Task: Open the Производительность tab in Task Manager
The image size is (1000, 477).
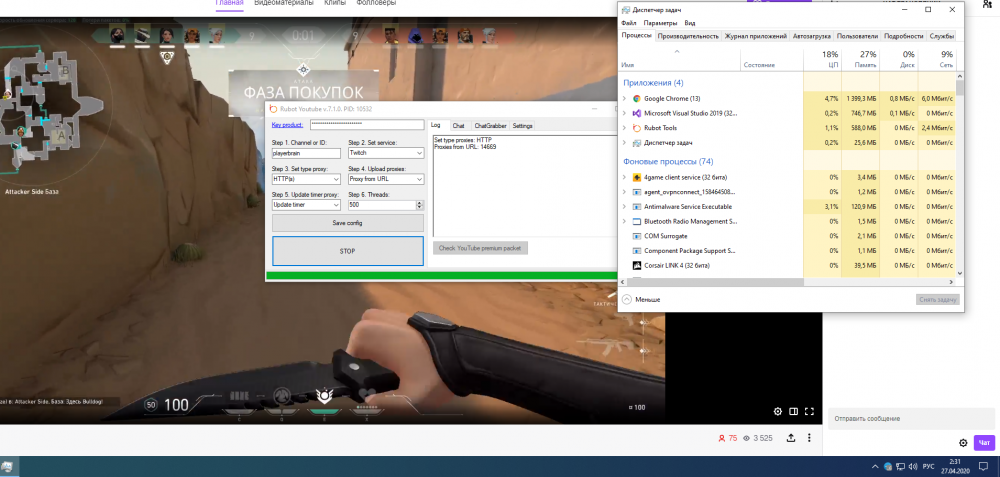Action: click(688, 36)
